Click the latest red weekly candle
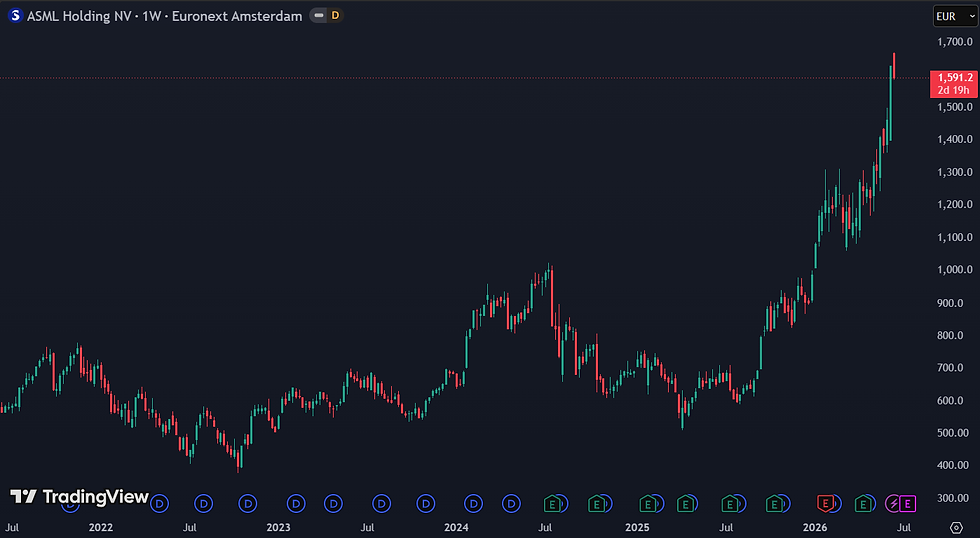The width and height of the screenshot is (980, 538). (x=894, y=66)
